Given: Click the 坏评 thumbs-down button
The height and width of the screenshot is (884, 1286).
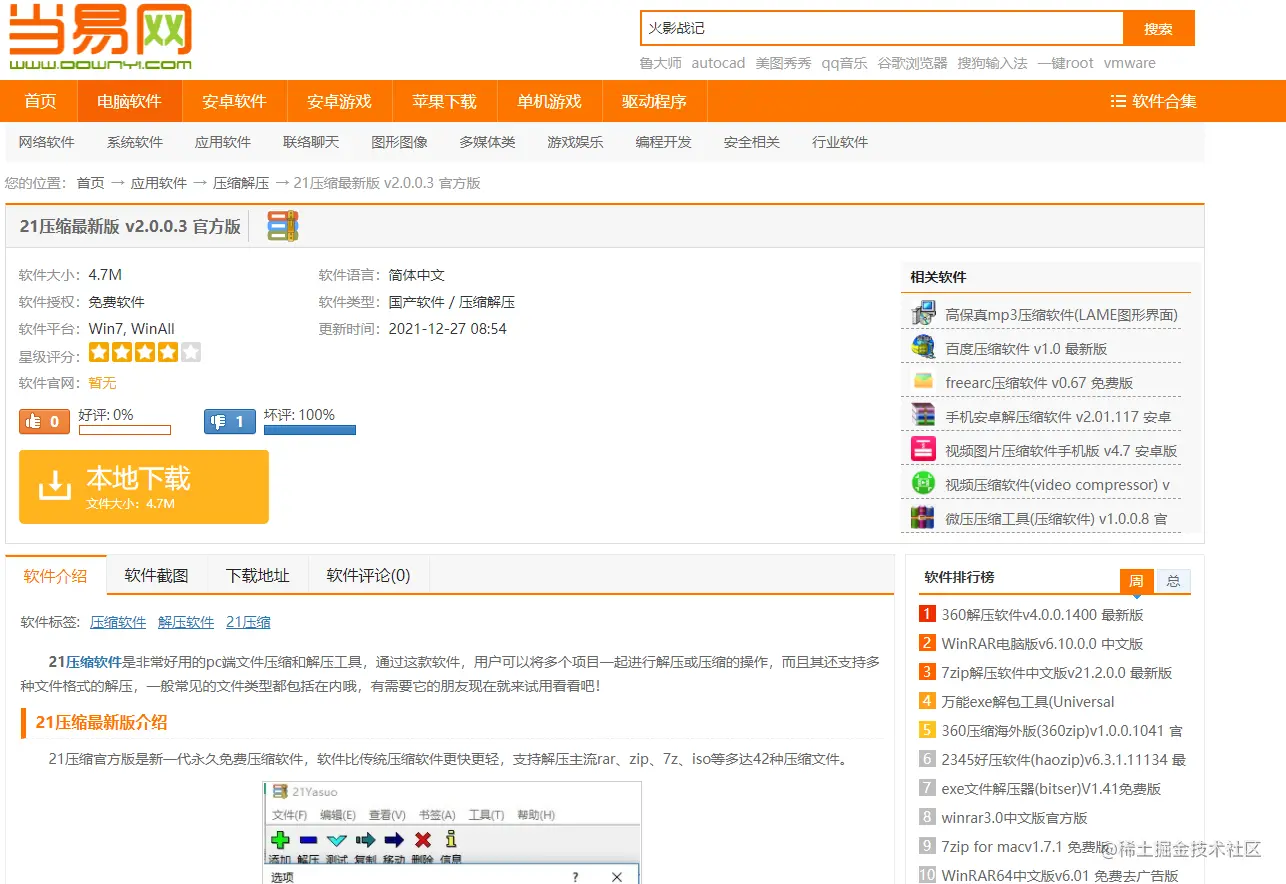Looking at the screenshot, I should pos(229,421).
